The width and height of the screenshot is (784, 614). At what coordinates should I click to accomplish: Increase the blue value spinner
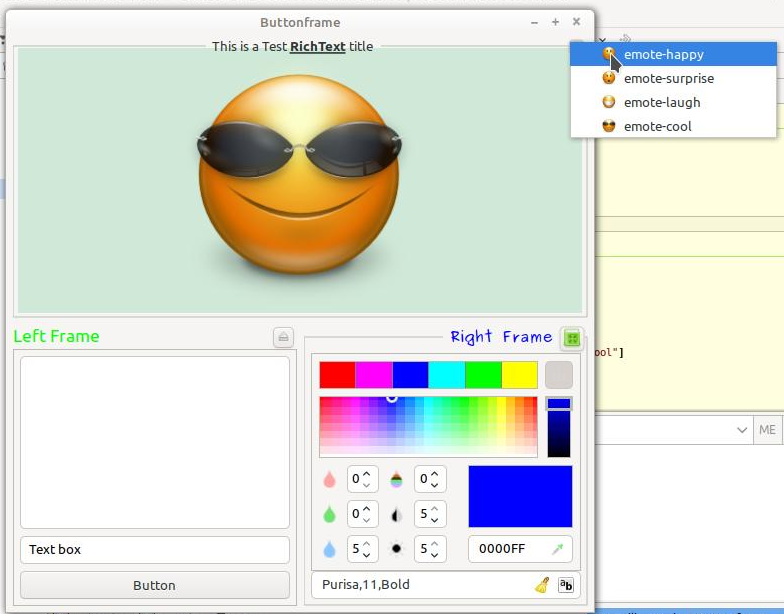367,544
